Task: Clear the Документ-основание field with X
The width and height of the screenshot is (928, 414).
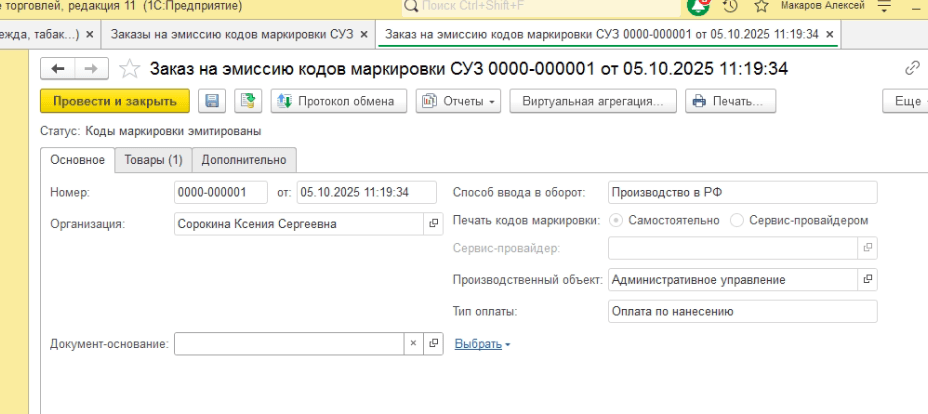Action: pyautogui.click(x=414, y=344)
